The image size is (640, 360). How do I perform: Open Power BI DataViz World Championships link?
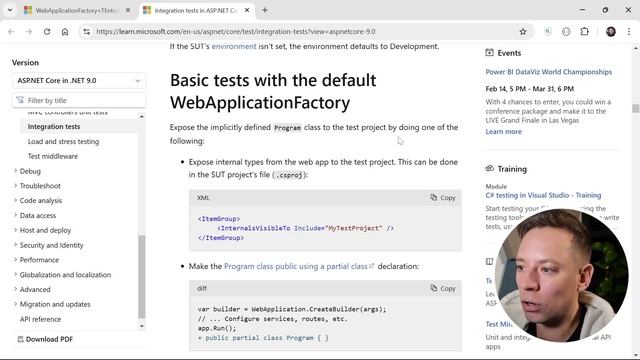click(x=549, y=72)
